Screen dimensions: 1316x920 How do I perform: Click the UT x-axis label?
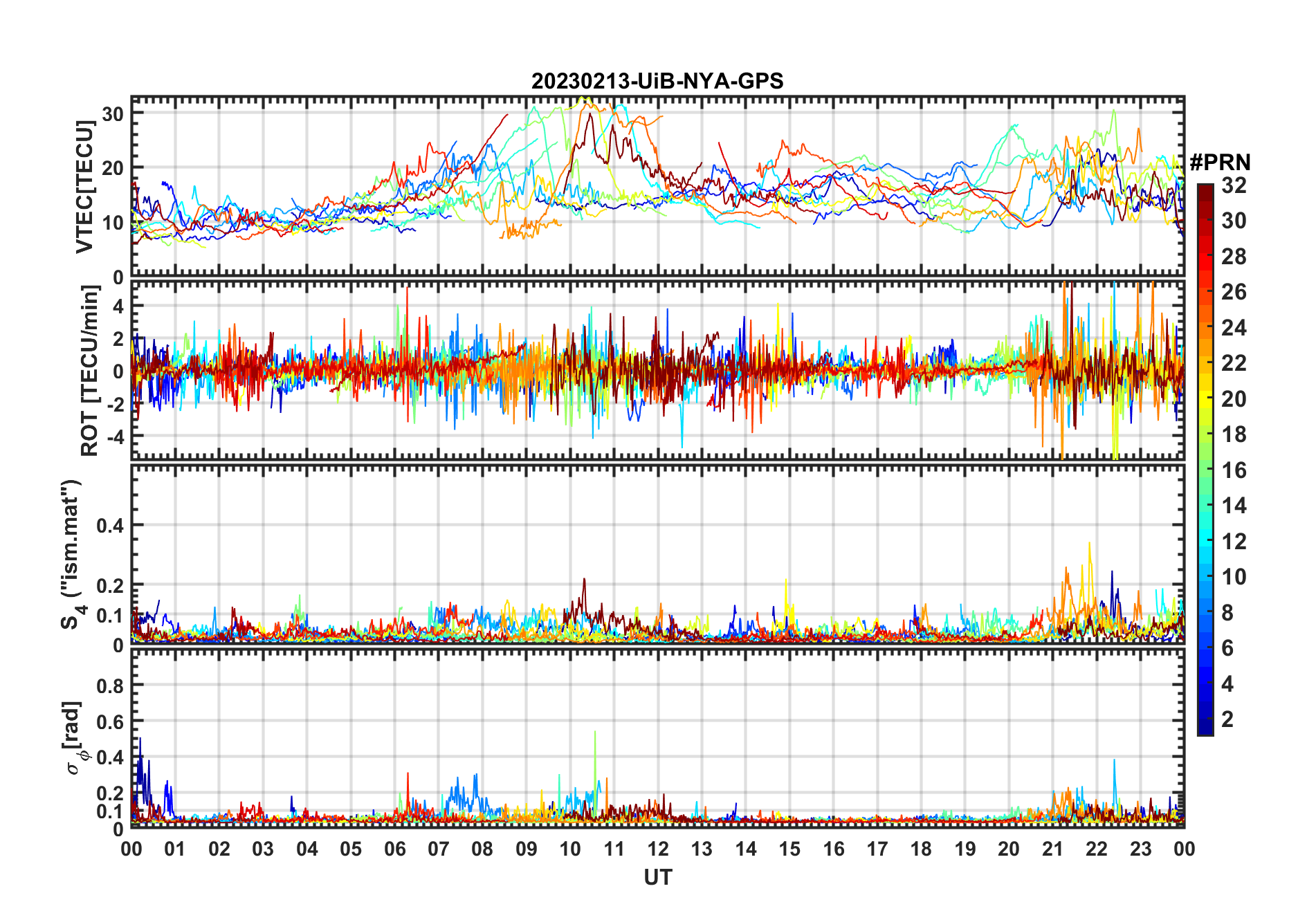tap(658, 877)
